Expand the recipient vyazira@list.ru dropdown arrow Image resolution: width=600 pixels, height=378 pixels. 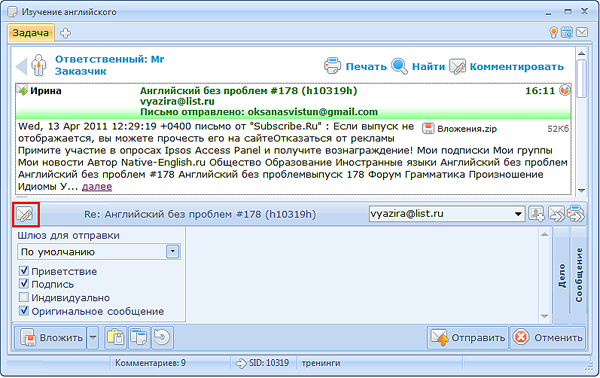coord(518,214)
